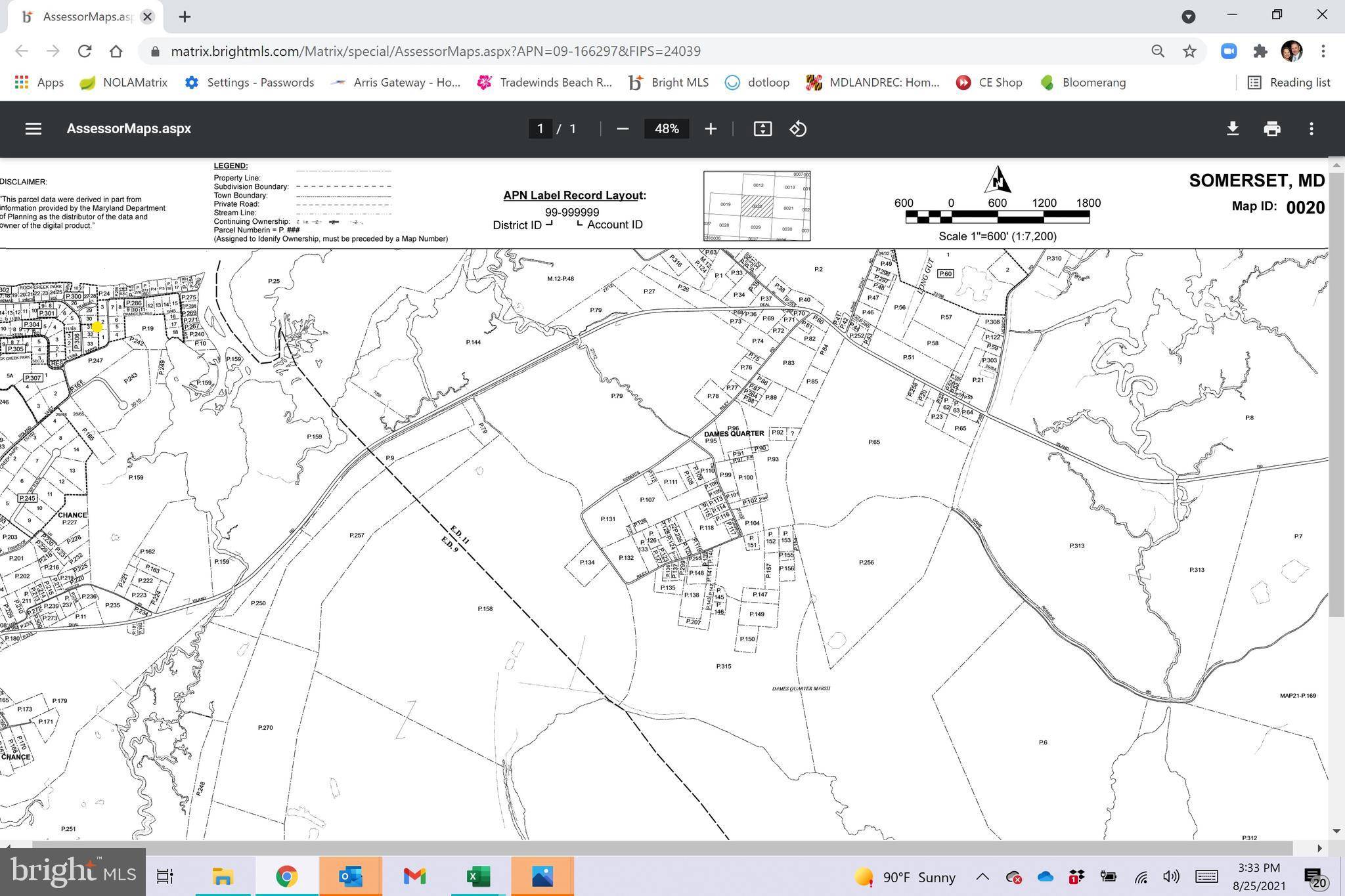
Task: Click the horizontal scrollbar of the PDF
Action: (662, 847)
